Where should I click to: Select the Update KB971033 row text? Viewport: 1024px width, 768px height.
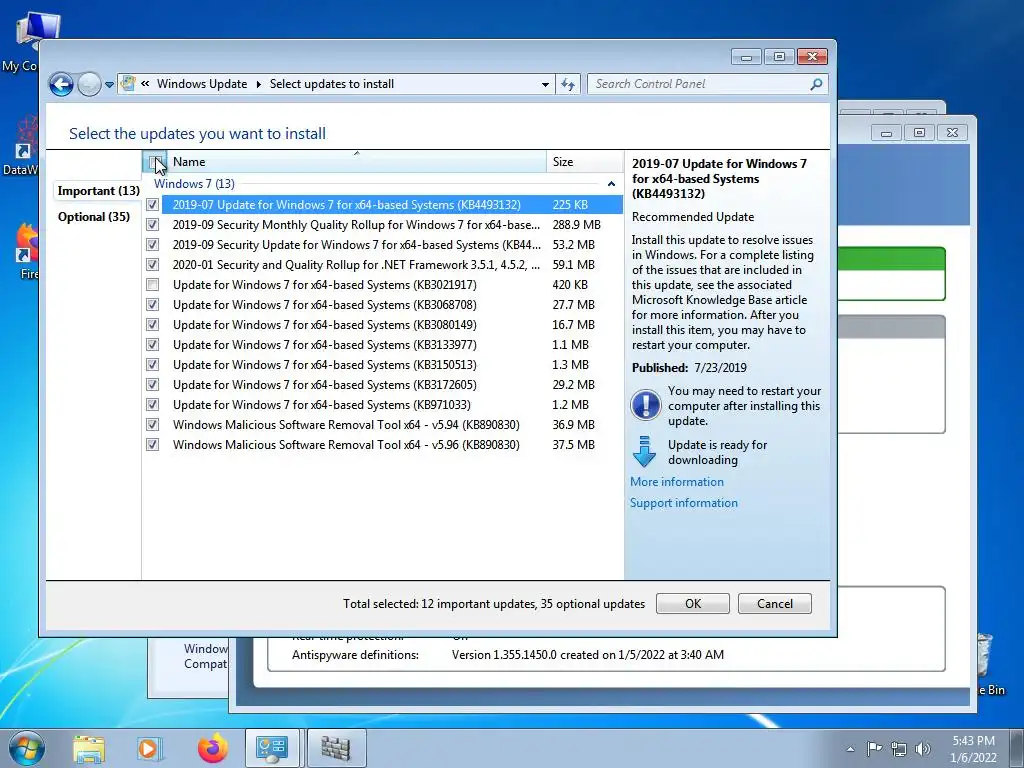point(321,405)
